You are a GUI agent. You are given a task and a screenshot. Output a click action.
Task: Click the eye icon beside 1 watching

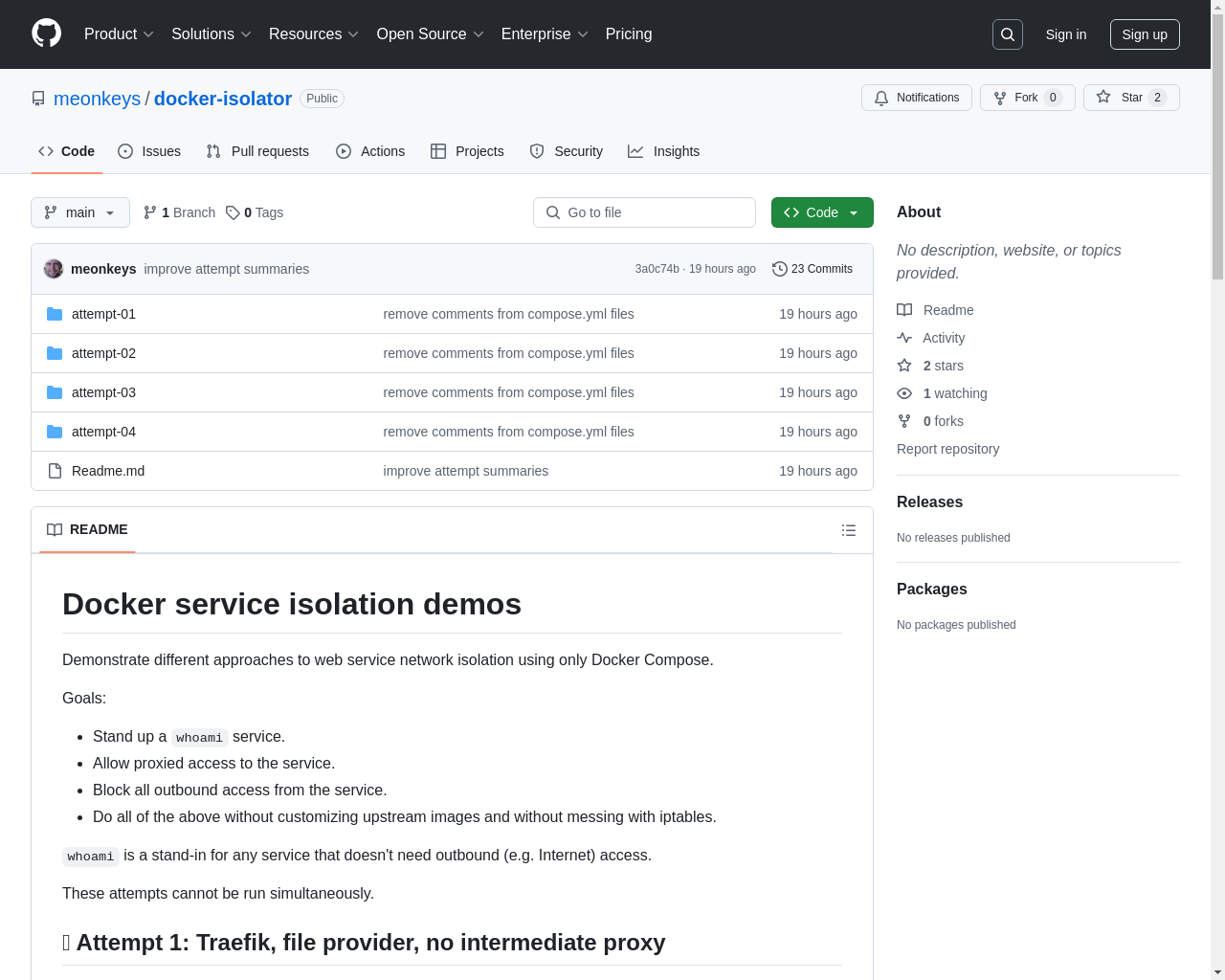tap(904, 393)
